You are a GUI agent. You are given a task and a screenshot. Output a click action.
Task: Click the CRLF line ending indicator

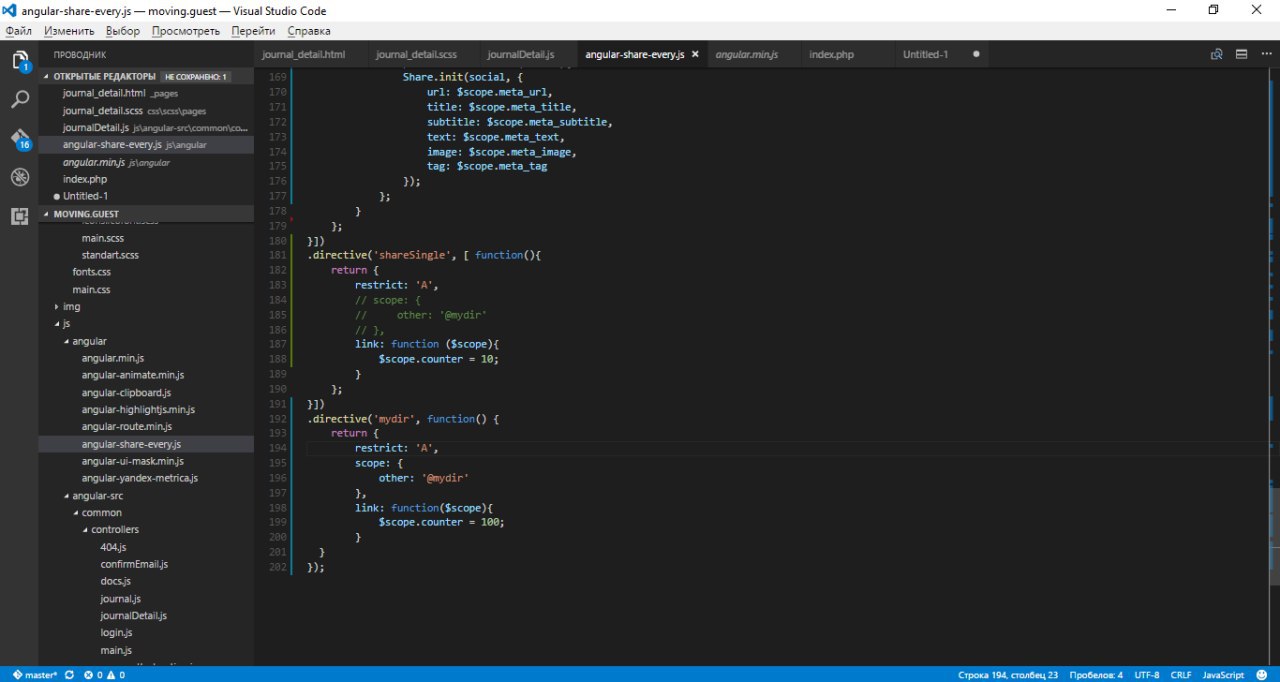click(x=1180, y=675)
